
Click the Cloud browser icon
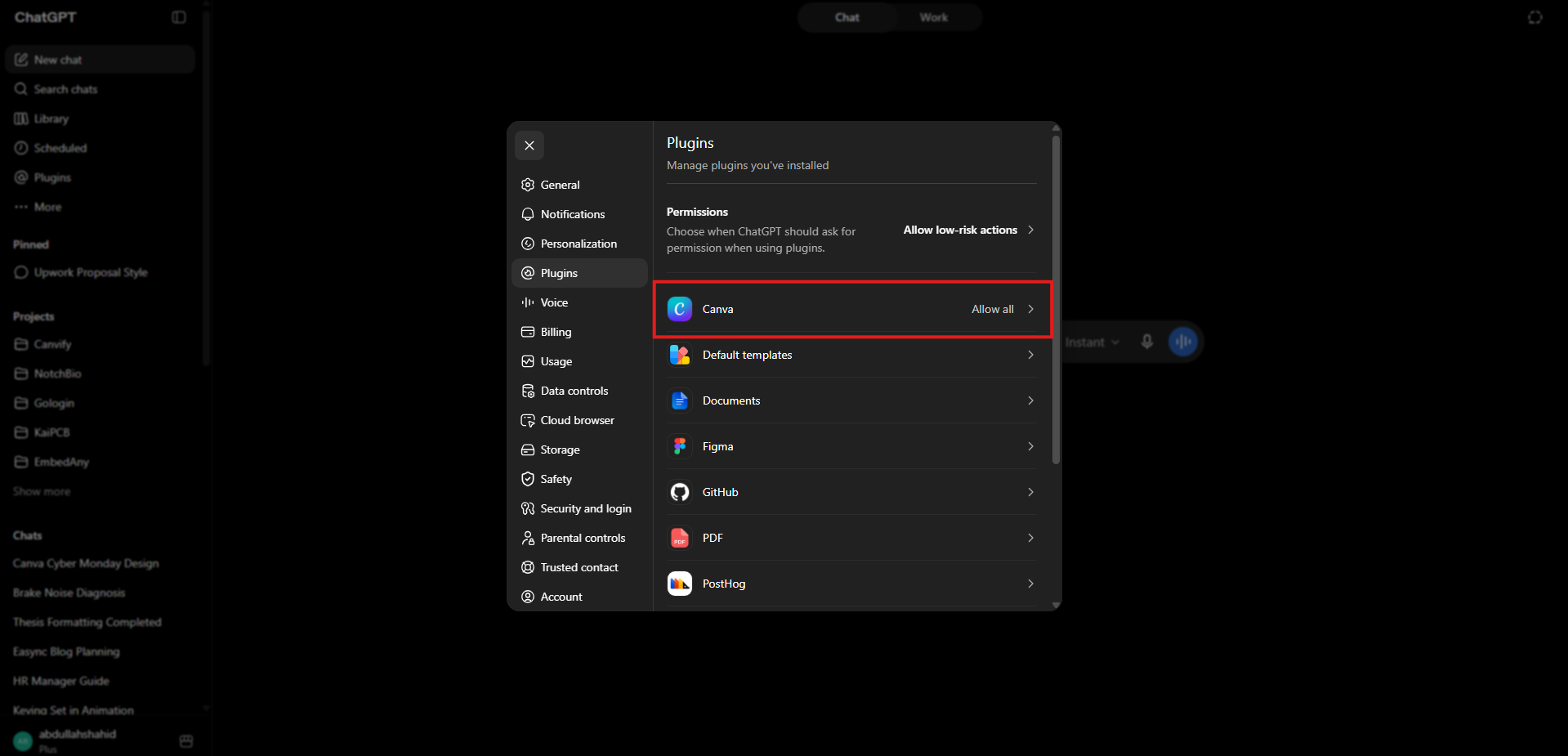528,420
